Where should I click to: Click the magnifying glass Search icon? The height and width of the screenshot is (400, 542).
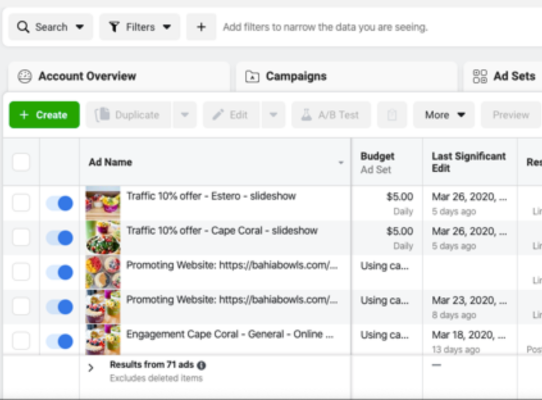tap(23, 27)
